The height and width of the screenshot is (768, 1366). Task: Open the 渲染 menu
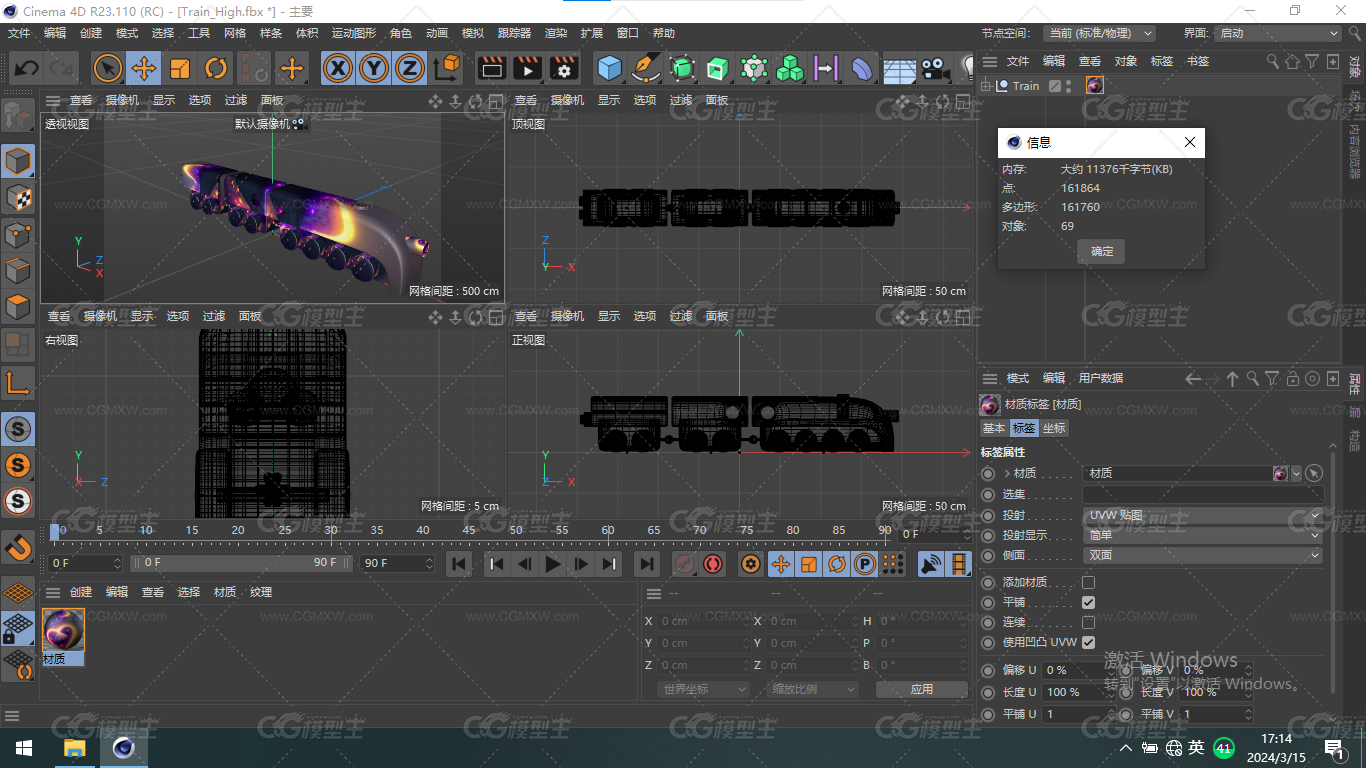tap(556, 33)
